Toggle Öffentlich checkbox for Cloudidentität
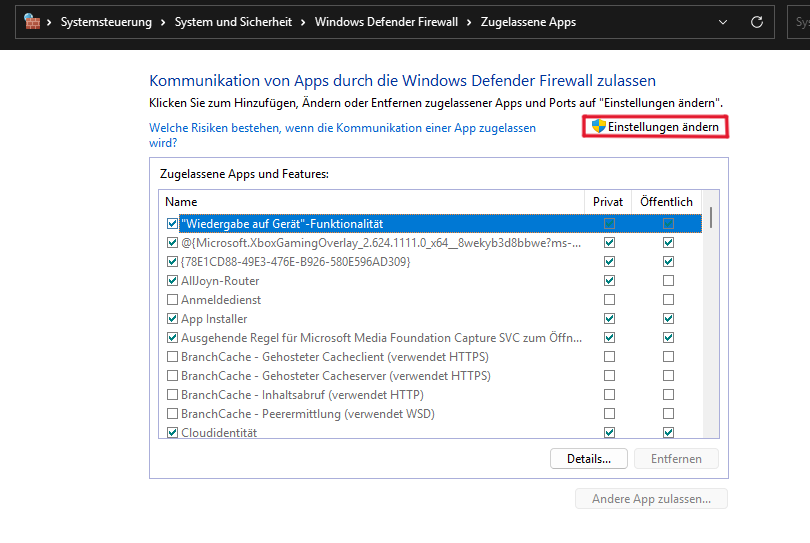Screen dimensions: 810x543 coord(668,432)
